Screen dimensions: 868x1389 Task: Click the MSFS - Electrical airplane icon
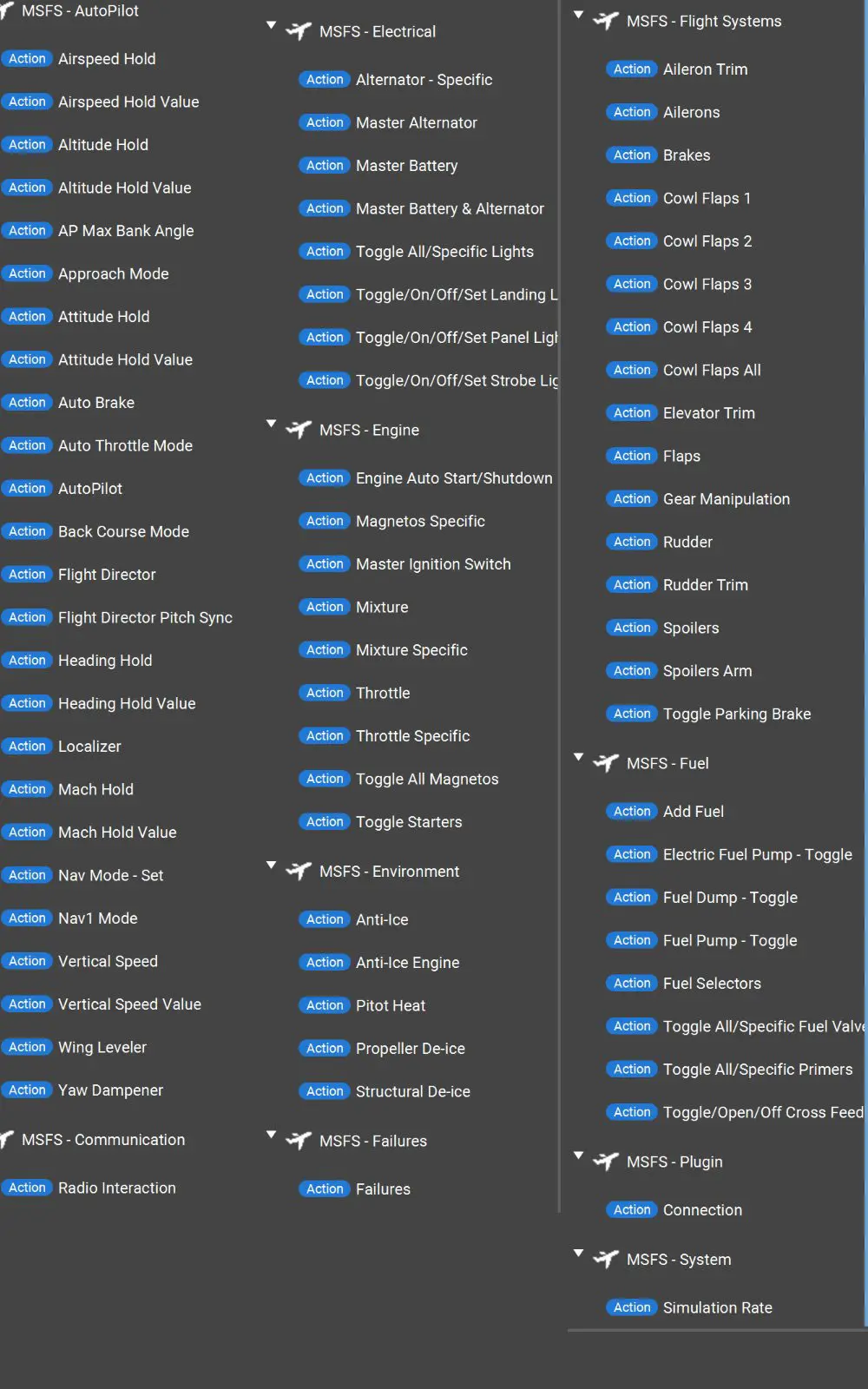tap(299, 31)
